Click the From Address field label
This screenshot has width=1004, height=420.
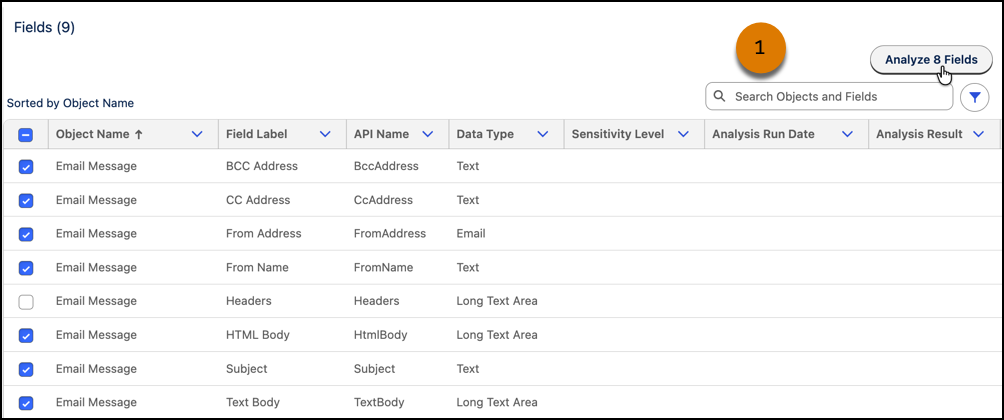264,234
